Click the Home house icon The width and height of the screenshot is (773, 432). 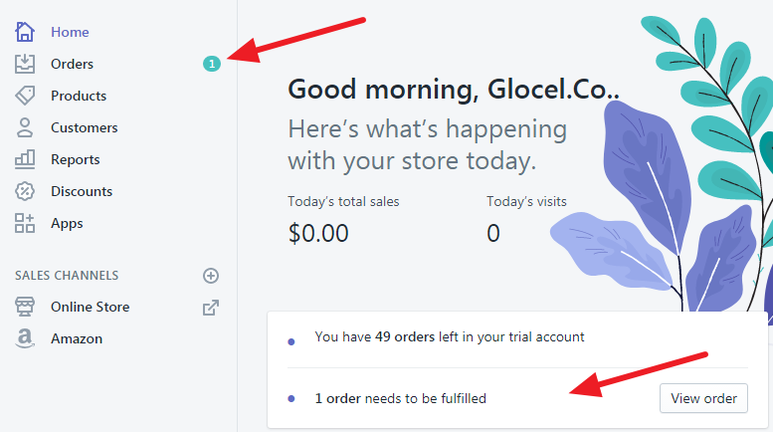tap(25, 32)
